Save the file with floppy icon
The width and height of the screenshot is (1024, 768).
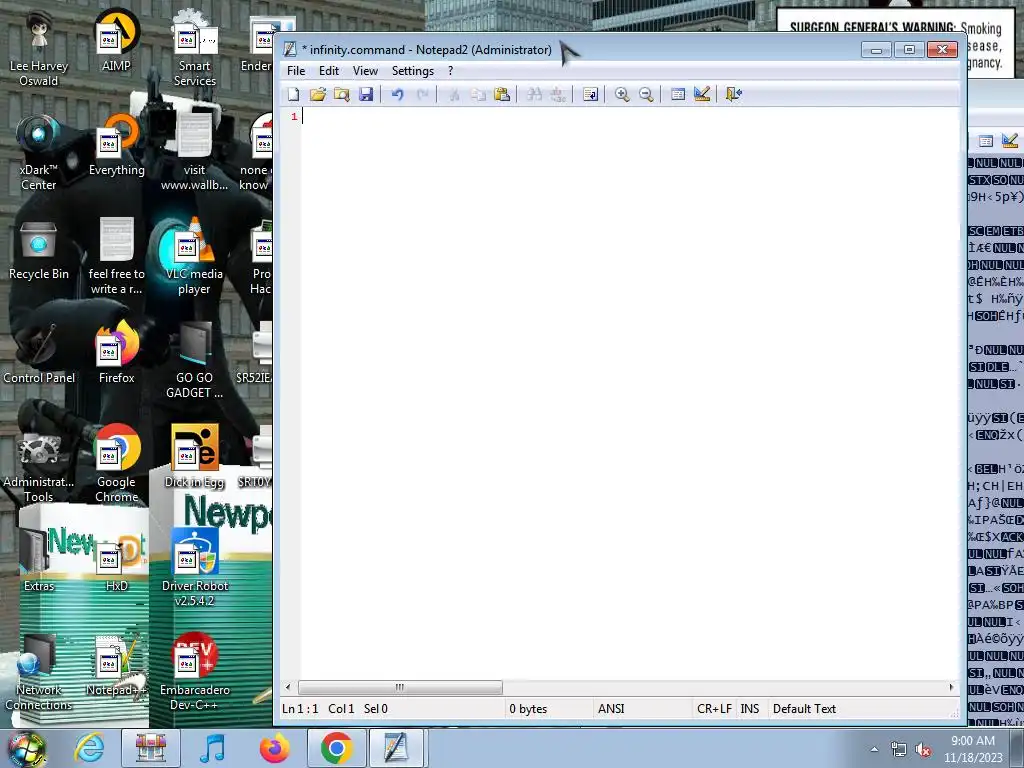click(x=366, y=94)
